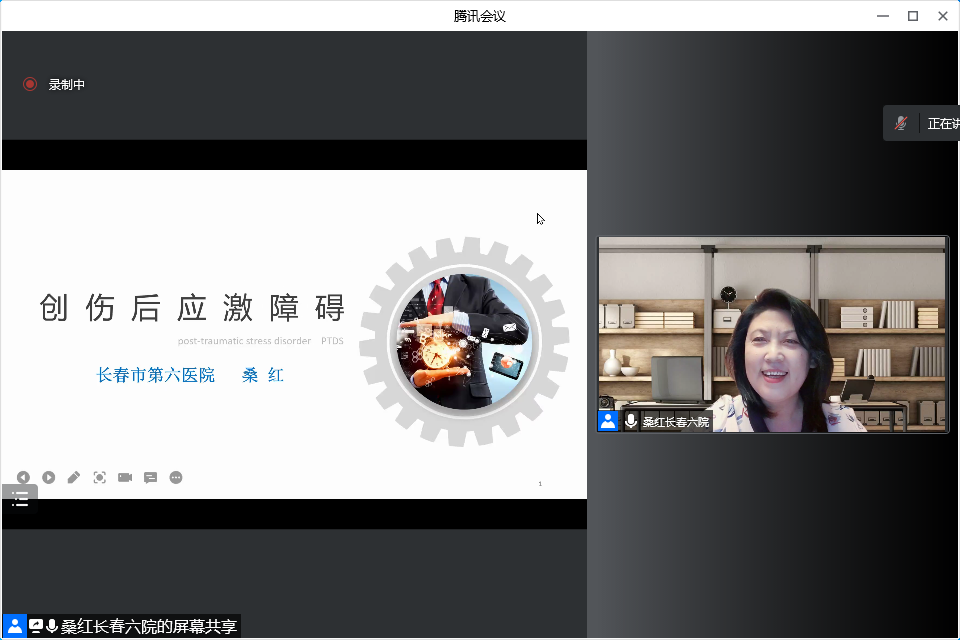The width and height of the screenshot is (960, 640).
Task: Click the muted microphone icon at top right
Action: 901,123
